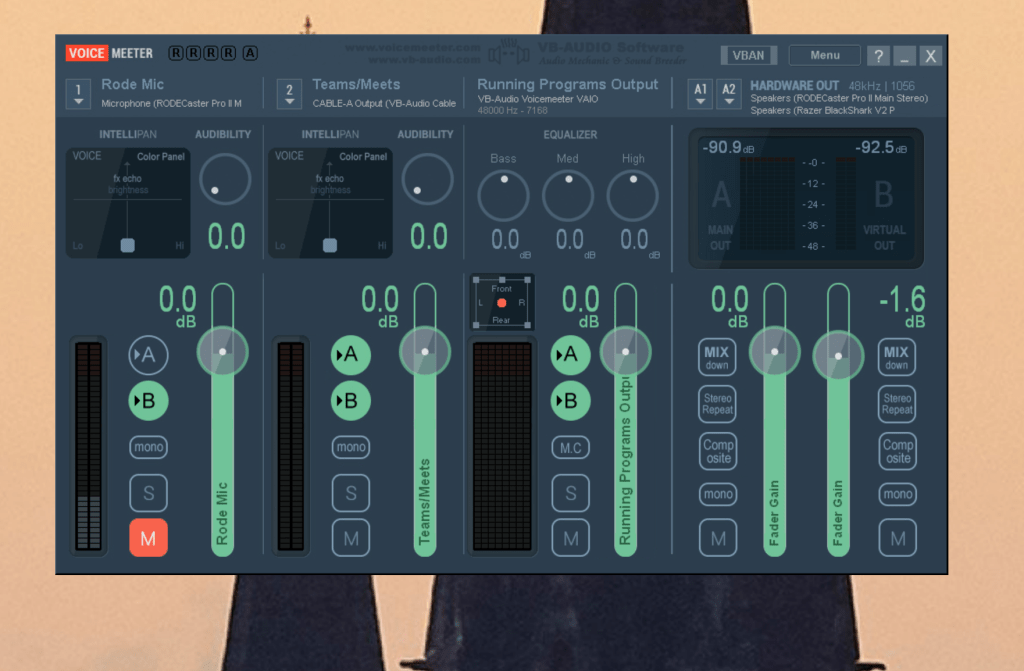The width and height of the screenshot is (1024, 671).
Task: Enable mono on Rode Mic strip
Action: [x=148, y=447]
